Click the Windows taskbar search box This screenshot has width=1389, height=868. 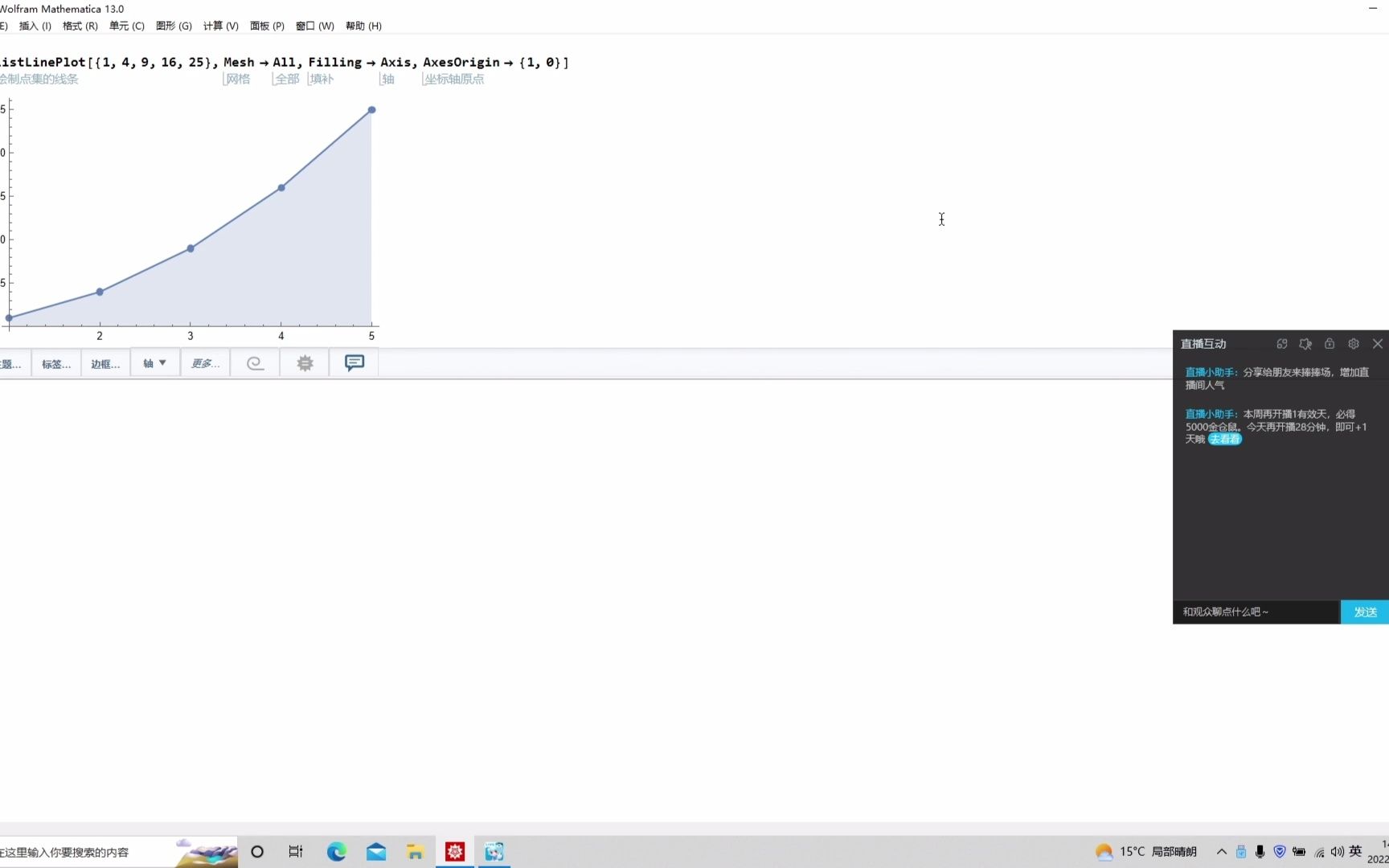pyautogui.click(x=118, y=852)
